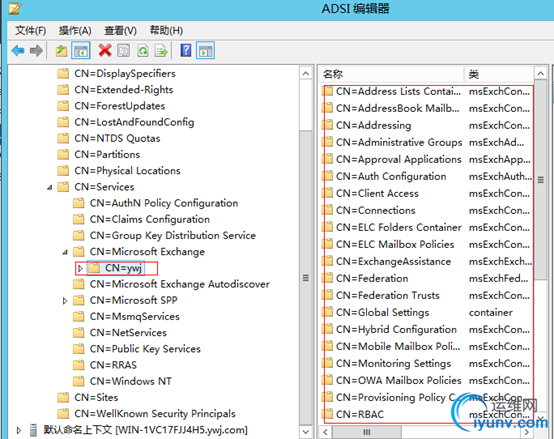Select CN=Federation Trusts row
The width and height of the screenshot is (554, 439).
427,295
